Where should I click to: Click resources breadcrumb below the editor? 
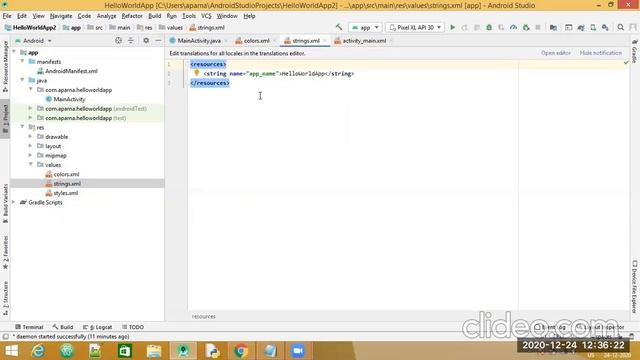[x=204, y=316]
